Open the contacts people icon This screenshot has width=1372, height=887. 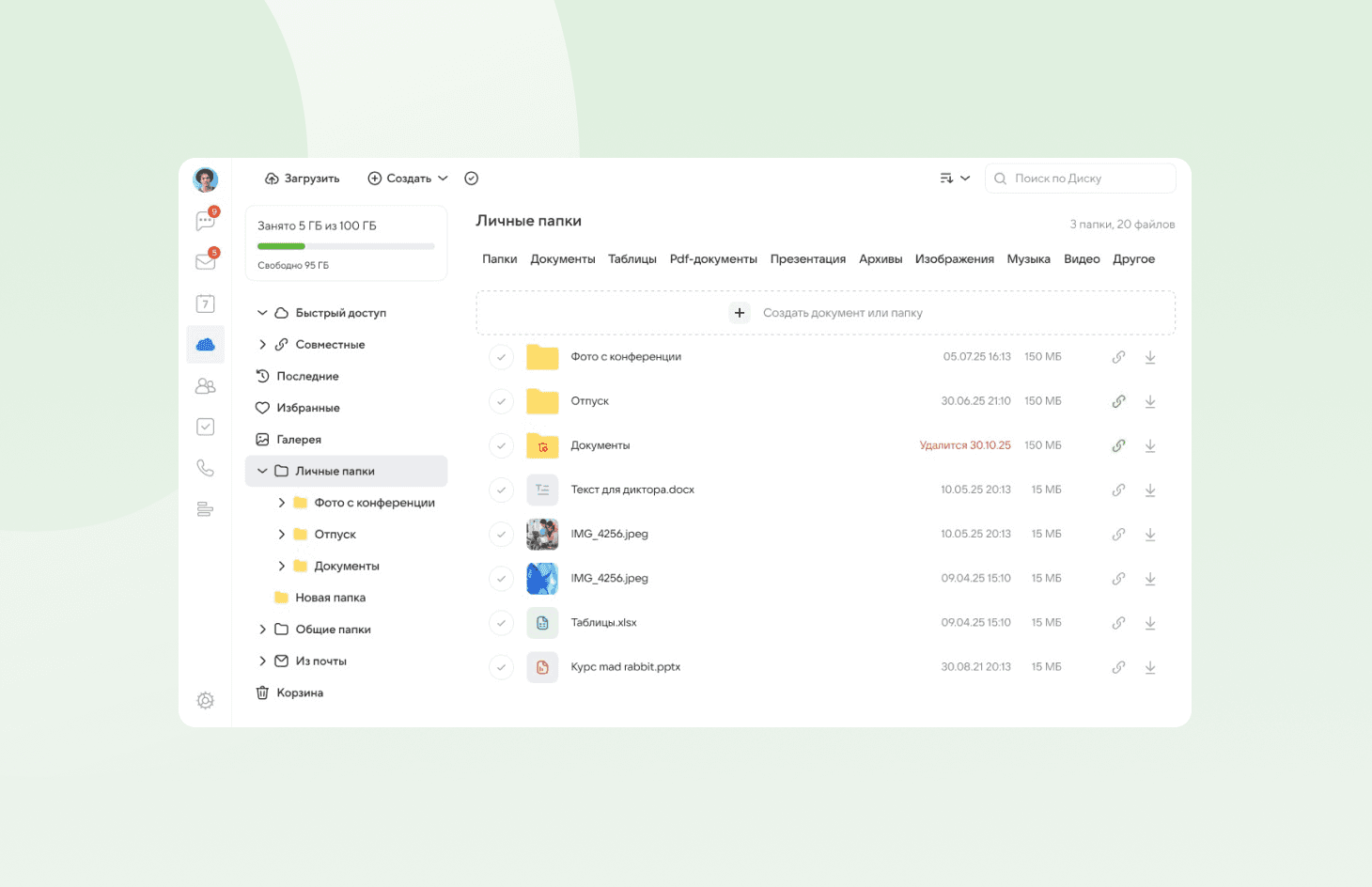pos(205,386)
